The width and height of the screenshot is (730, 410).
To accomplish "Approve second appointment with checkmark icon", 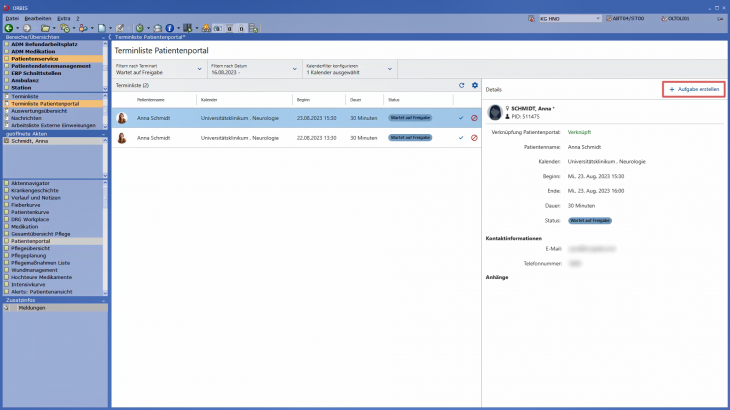I will (461, 137).
